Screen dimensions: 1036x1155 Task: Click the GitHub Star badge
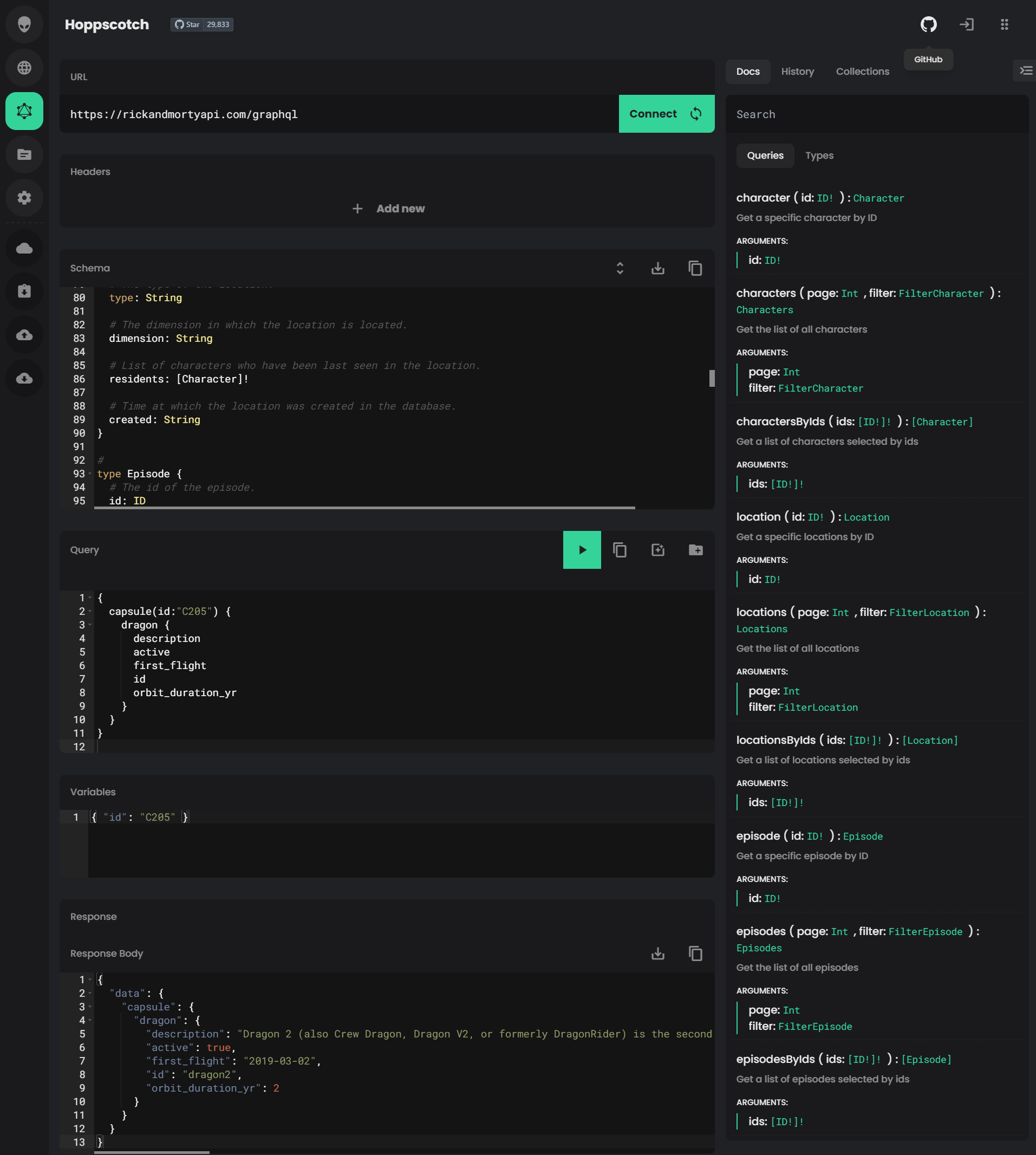click(187, 24)
